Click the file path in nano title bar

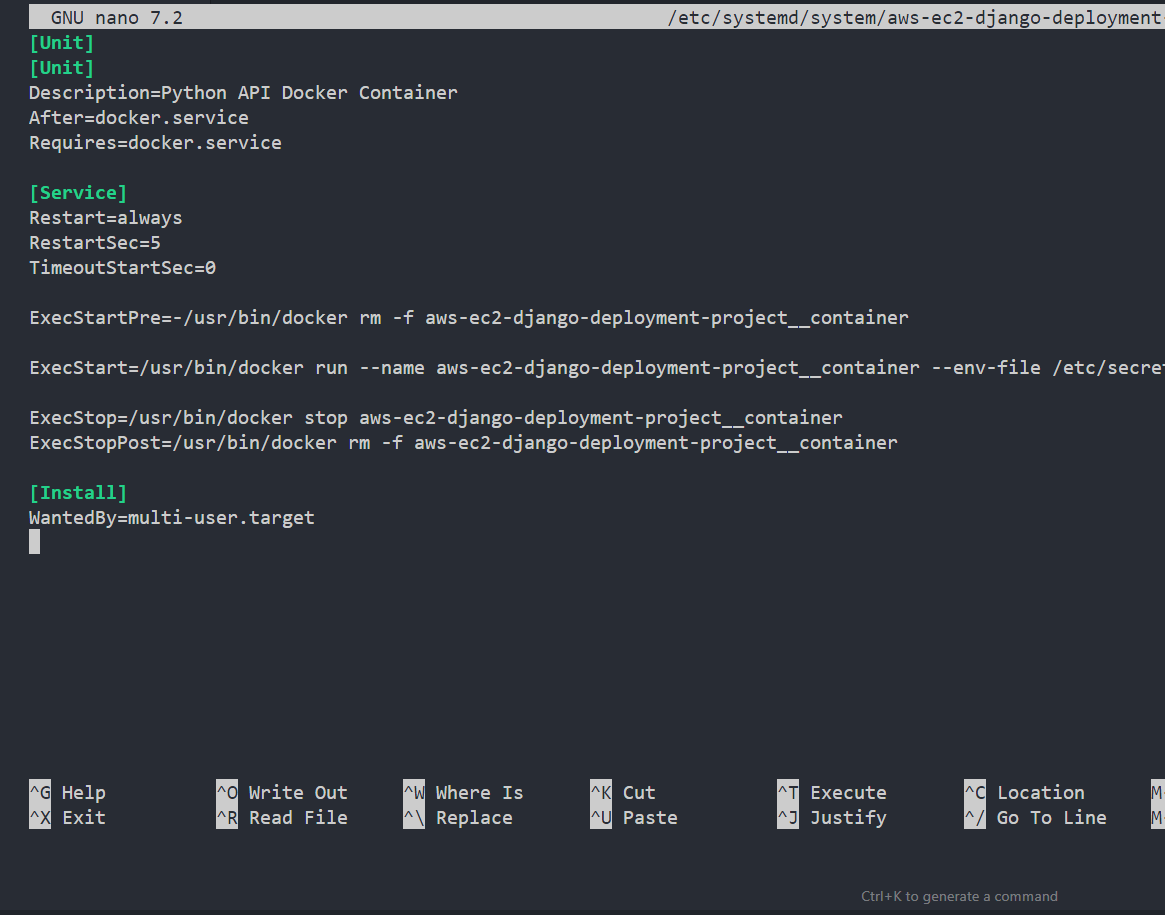[915, 17]
